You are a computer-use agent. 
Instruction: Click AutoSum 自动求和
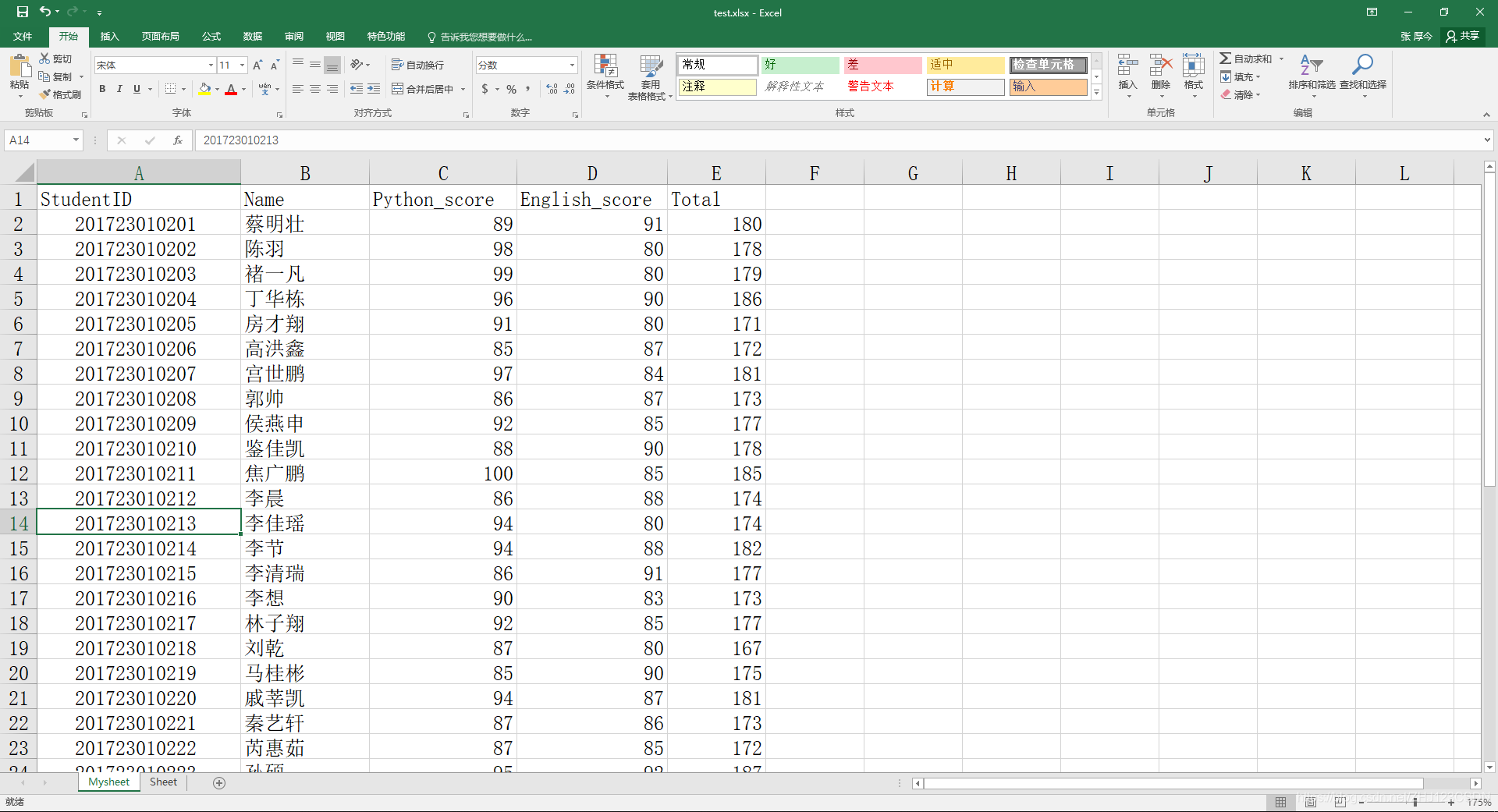coord(1247,59)
